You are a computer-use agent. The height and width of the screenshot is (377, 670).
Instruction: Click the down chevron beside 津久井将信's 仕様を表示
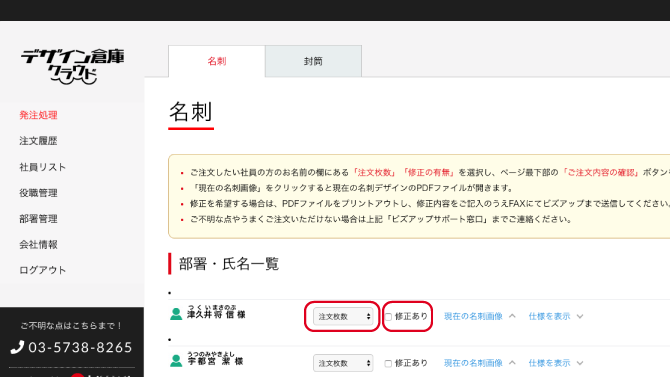tap(580, 317)
